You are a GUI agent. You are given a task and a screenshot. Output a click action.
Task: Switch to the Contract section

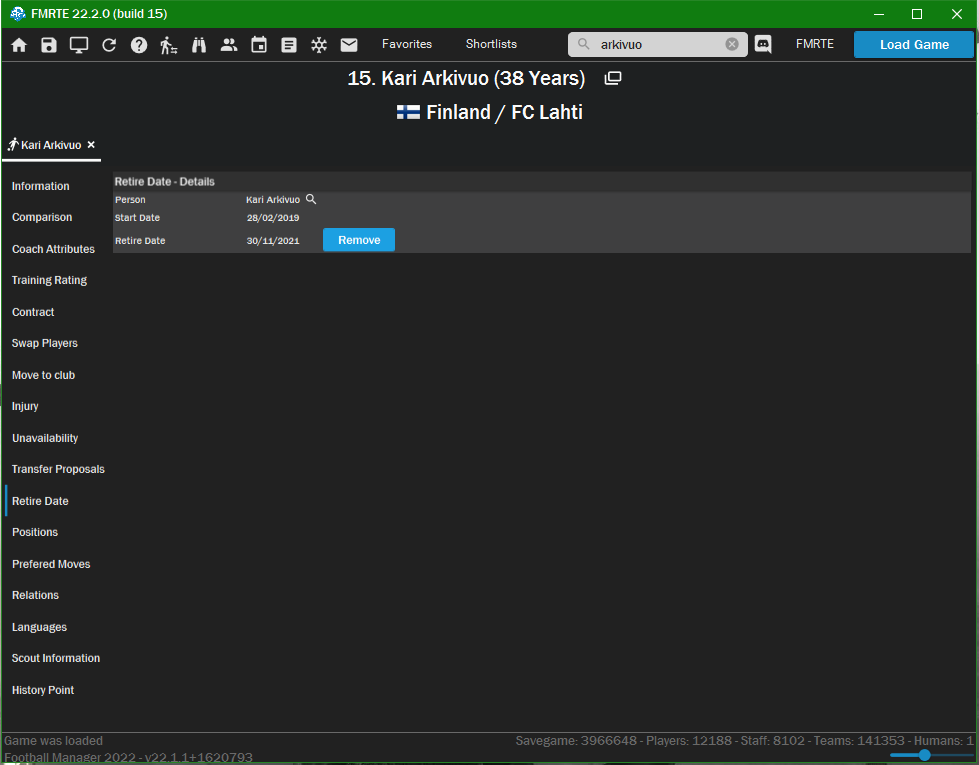pos(33,312)
